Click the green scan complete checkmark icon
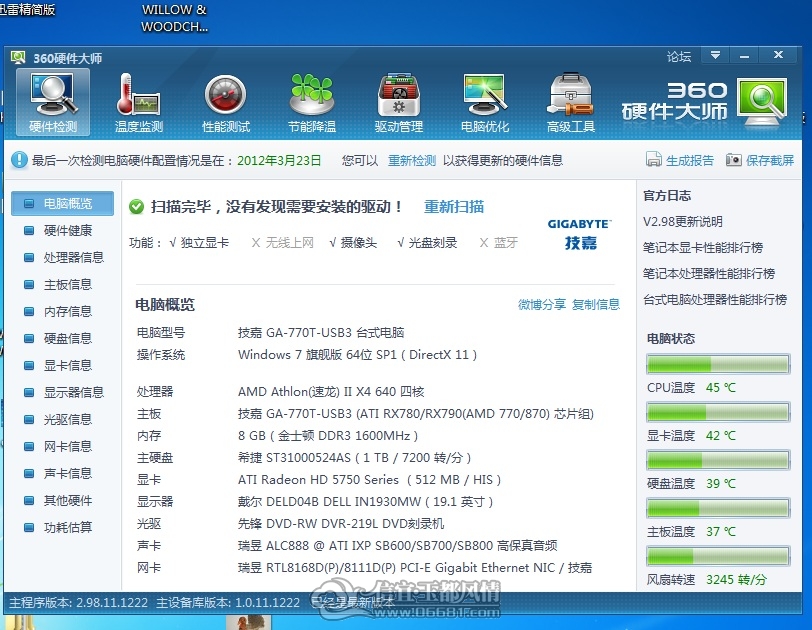The height and width of the screenshot is (630, 812). (x=137, y=207)
